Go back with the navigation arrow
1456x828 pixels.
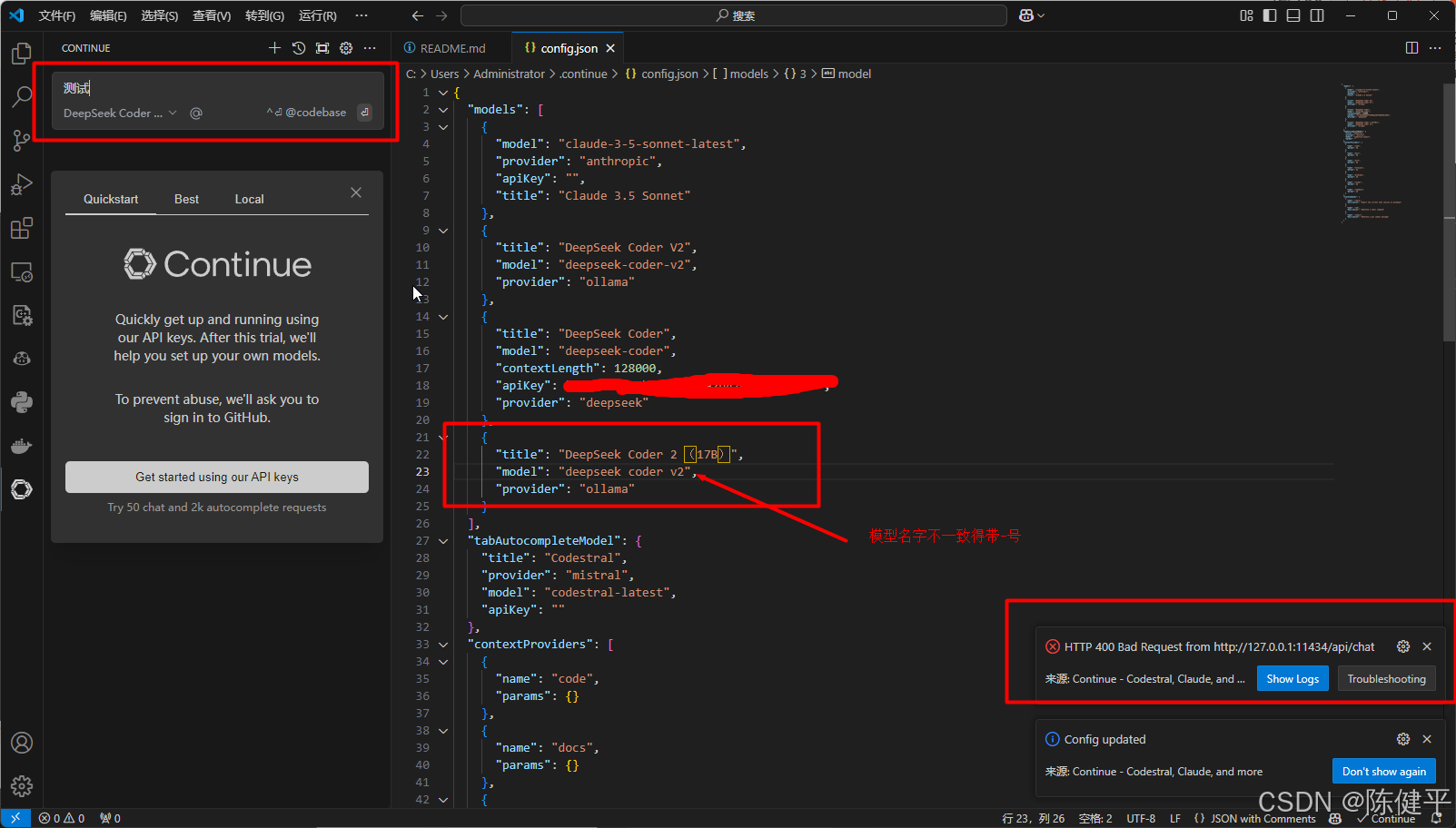(x=418, y=15)
